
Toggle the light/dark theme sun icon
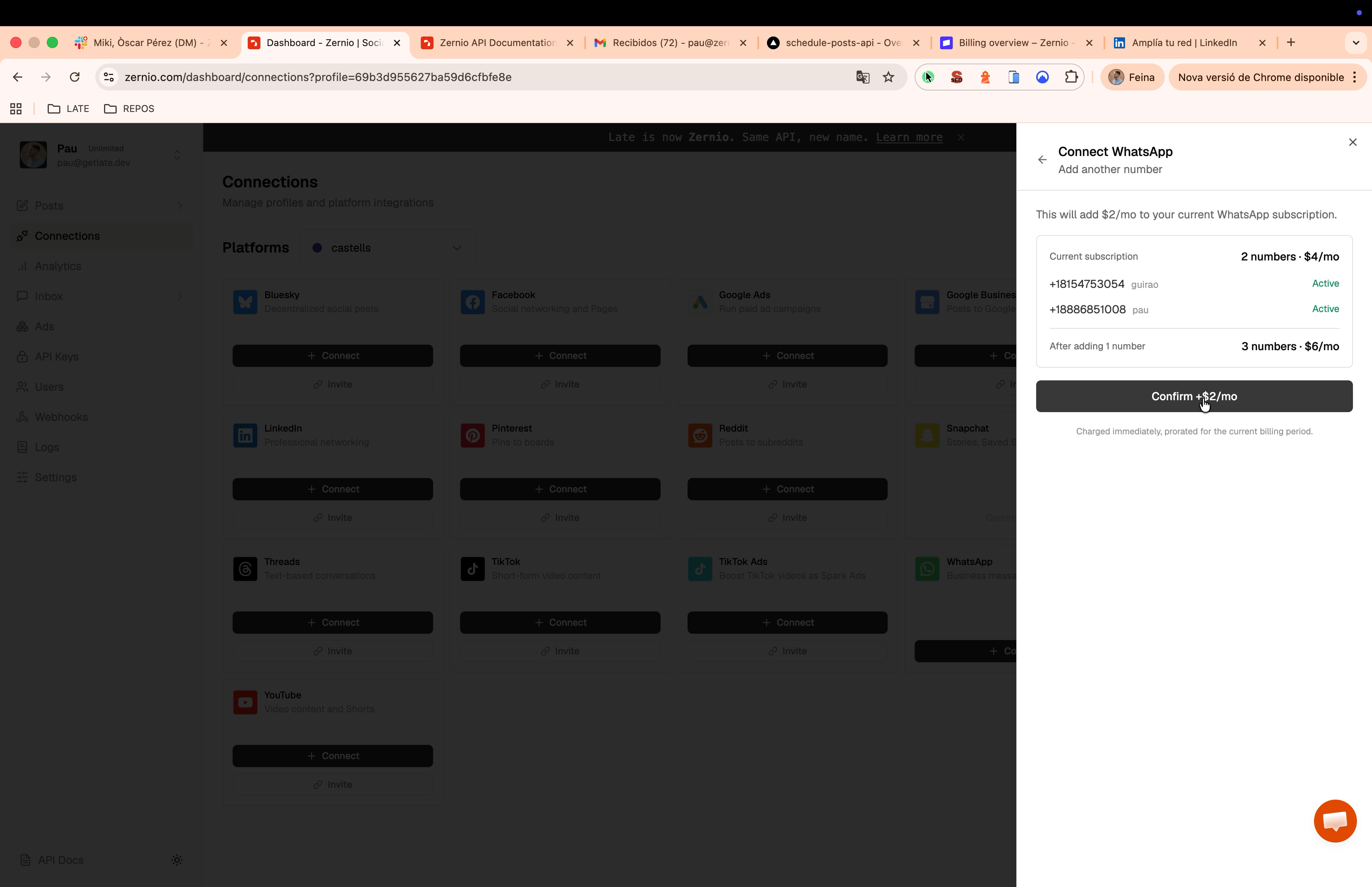point(177,859)
